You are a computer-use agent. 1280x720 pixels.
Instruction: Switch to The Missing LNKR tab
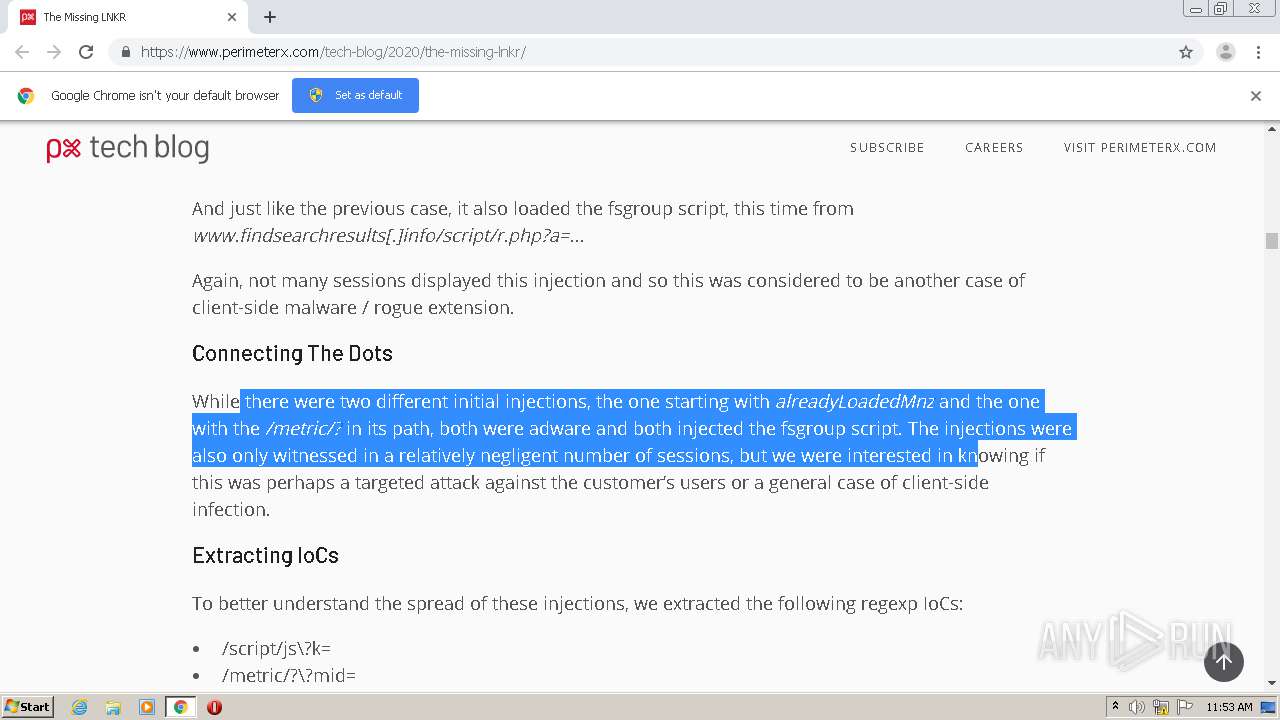coord(128,17)
